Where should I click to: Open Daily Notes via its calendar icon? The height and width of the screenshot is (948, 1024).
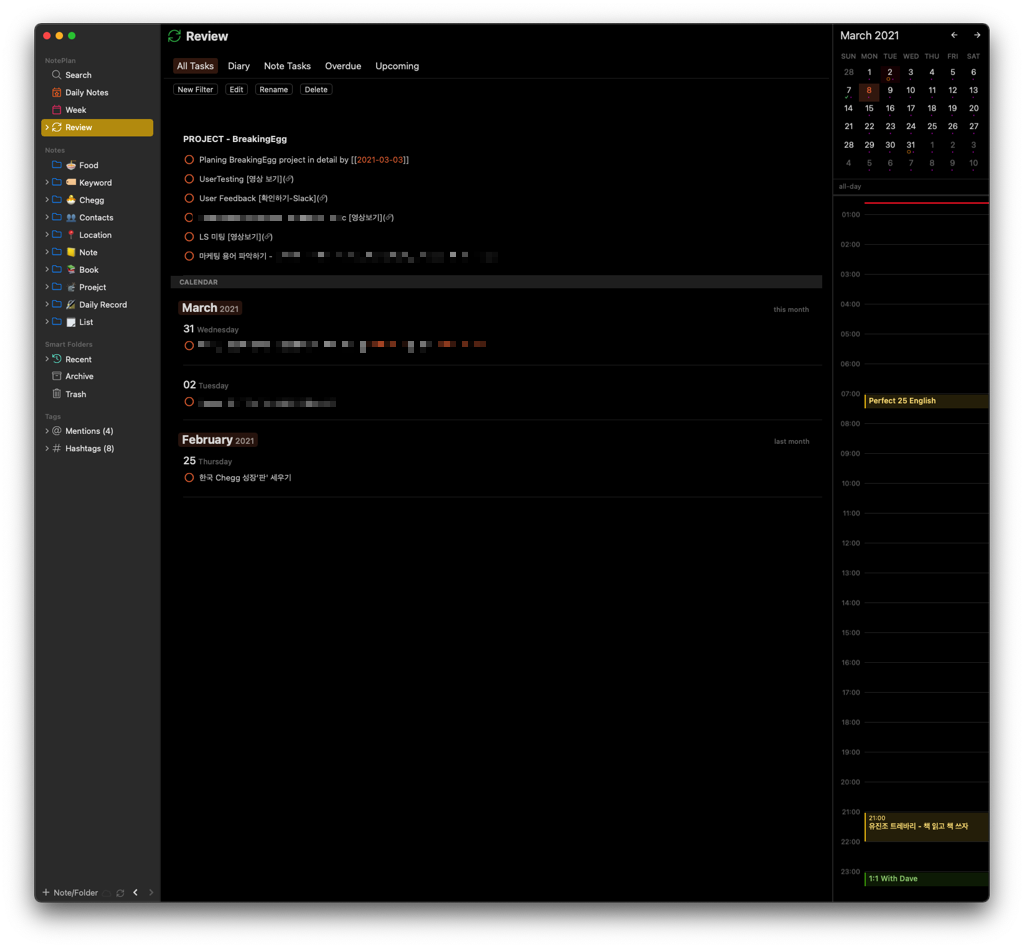coord(57,93)
